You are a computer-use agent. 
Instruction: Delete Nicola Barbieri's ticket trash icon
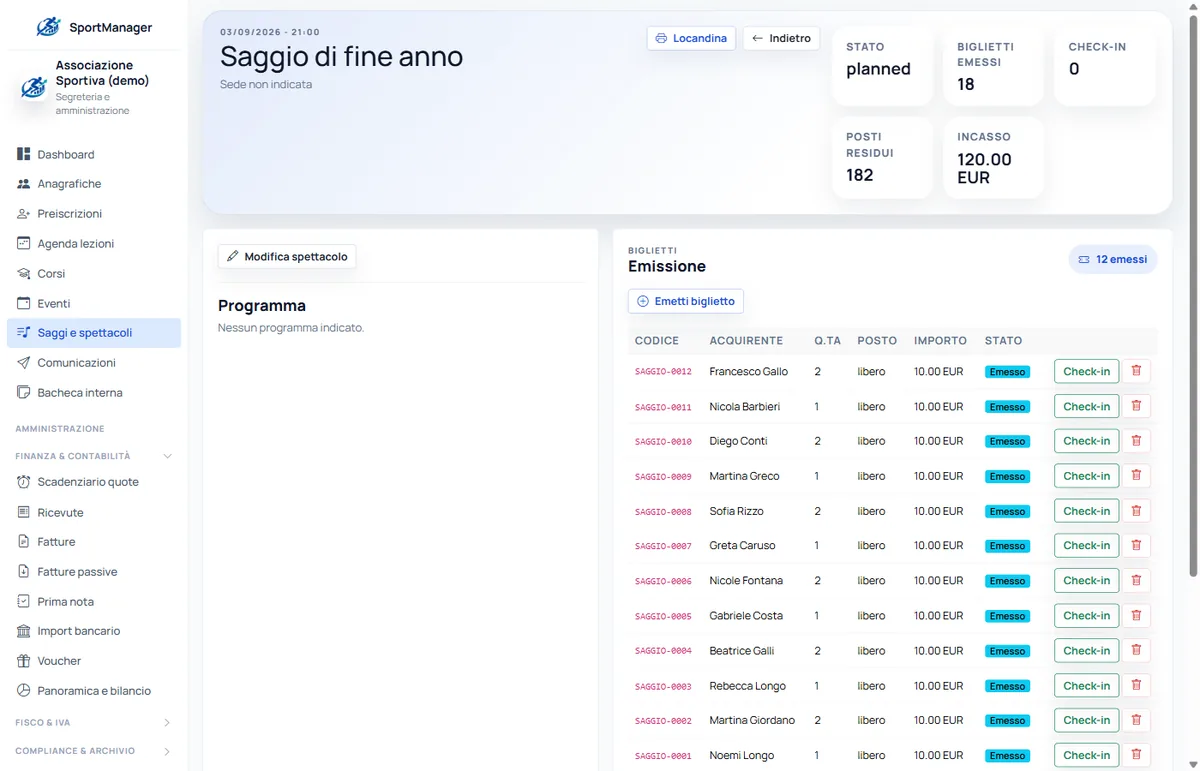tap(1136, 406)
